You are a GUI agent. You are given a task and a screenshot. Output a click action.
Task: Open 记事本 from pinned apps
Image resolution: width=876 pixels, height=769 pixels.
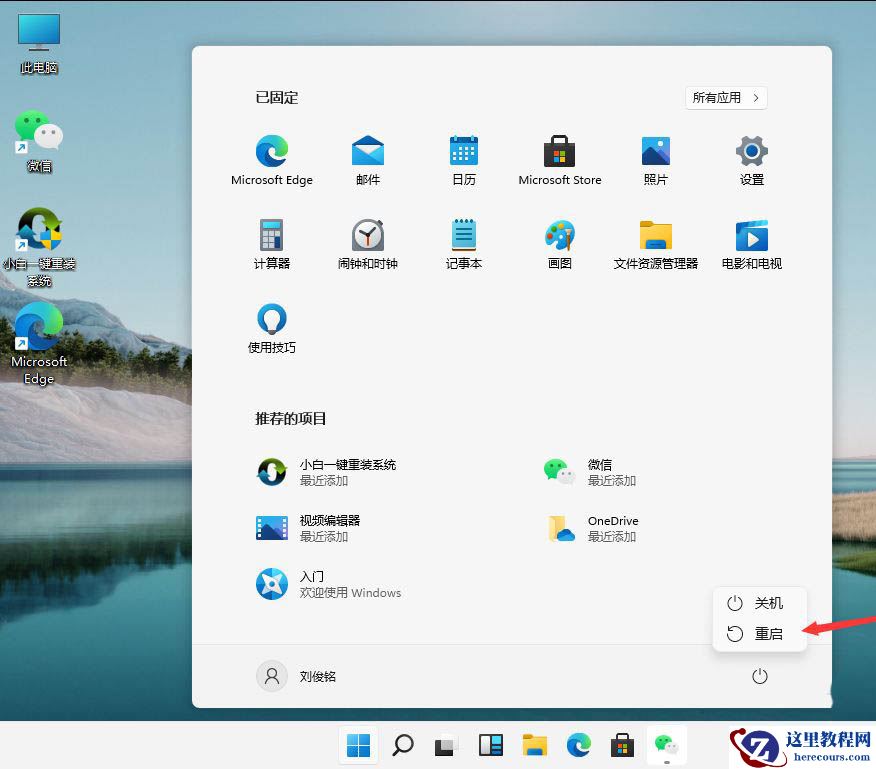point(463,238)
